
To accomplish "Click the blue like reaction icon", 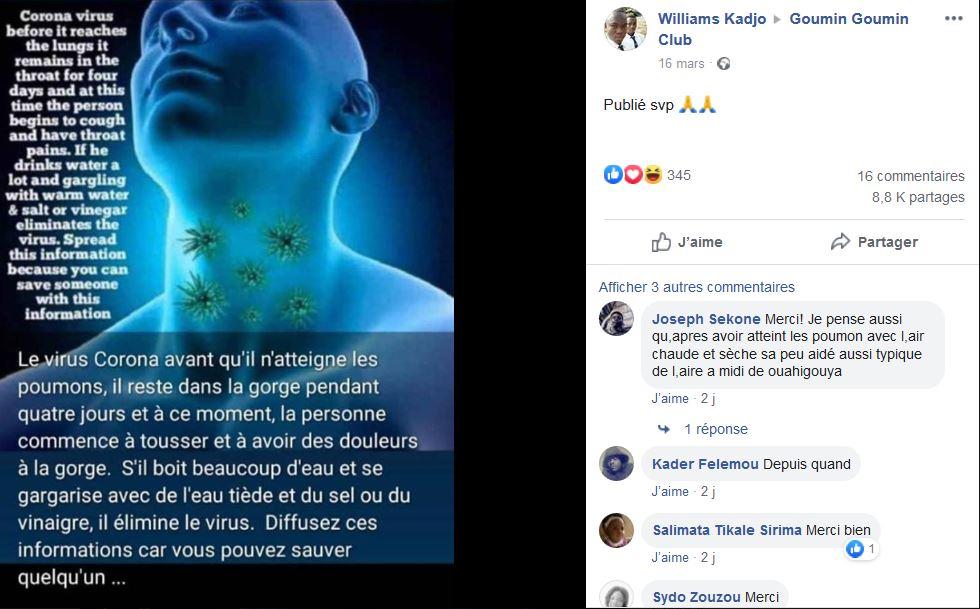I will click(x=613, y=174).
